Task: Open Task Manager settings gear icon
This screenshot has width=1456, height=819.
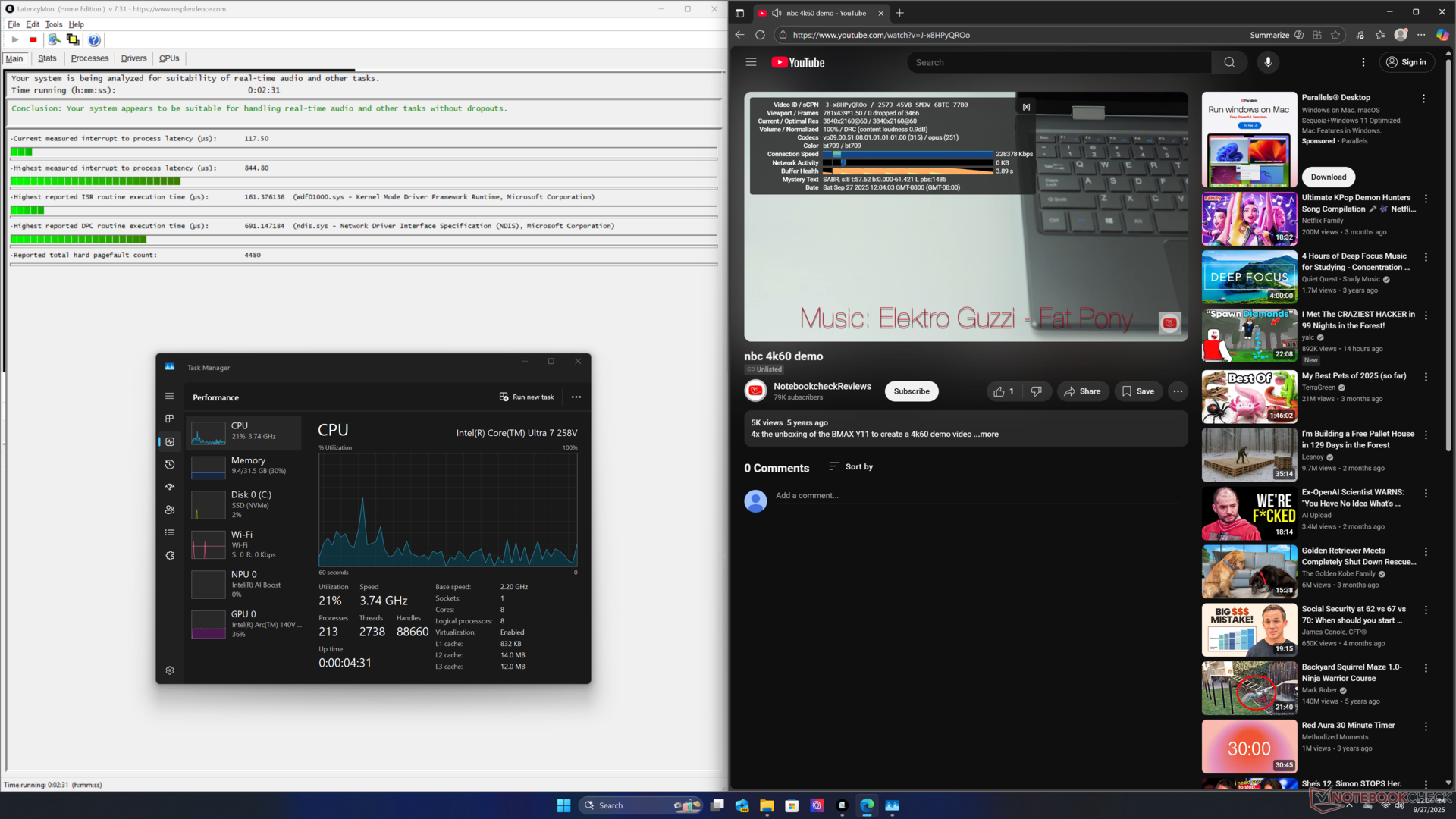Action: pos(170,670)
